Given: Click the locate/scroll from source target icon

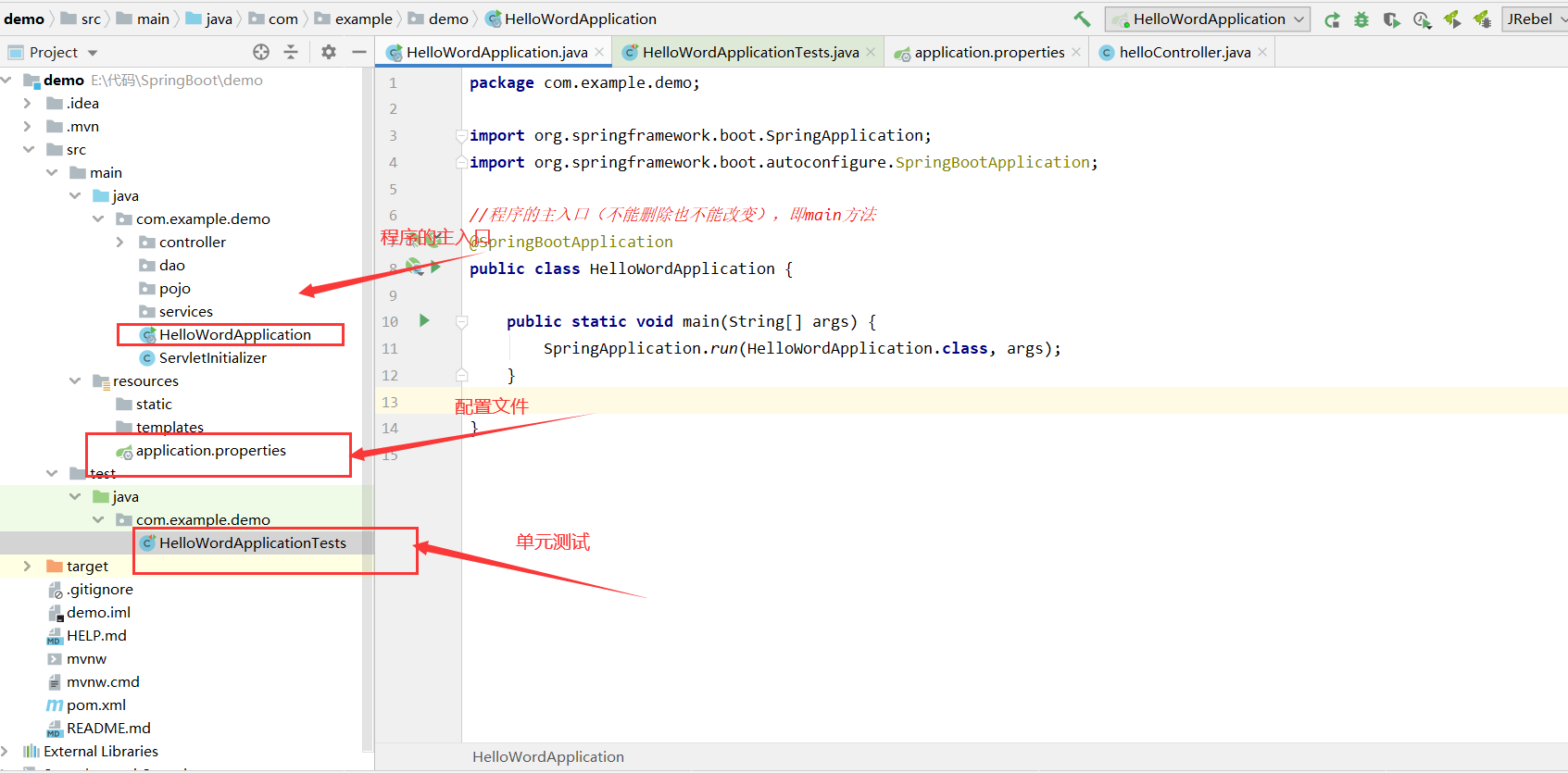Looking at the screenshot, I should click(261, 52).
